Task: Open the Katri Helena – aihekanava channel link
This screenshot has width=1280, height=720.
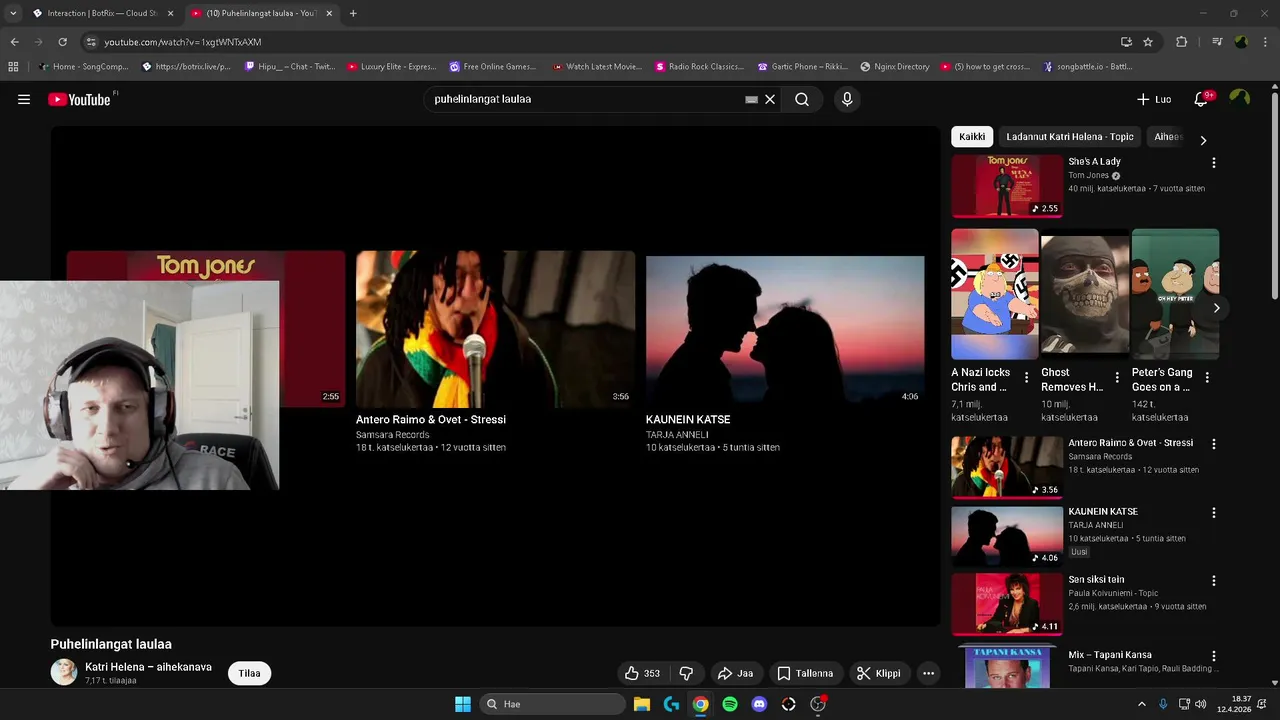Action: tap(148, 667)
